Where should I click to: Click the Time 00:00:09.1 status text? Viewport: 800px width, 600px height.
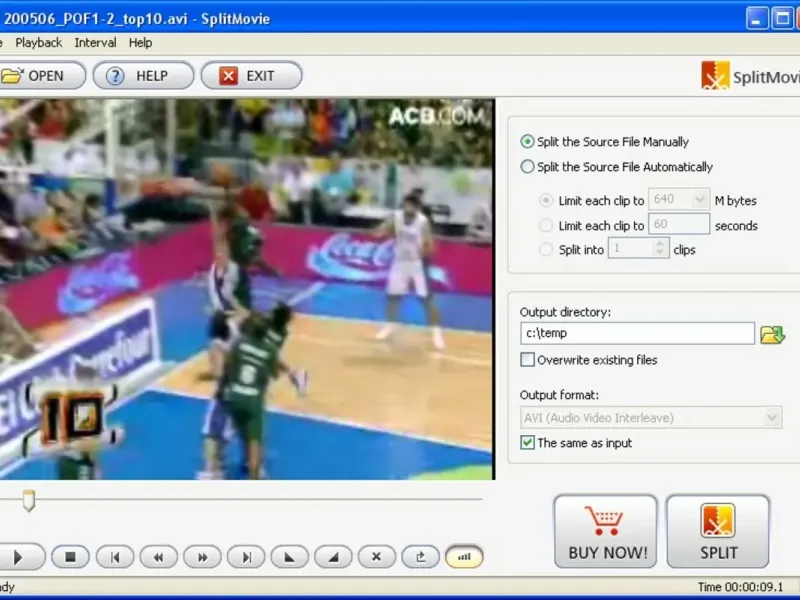tap(740, 587)
